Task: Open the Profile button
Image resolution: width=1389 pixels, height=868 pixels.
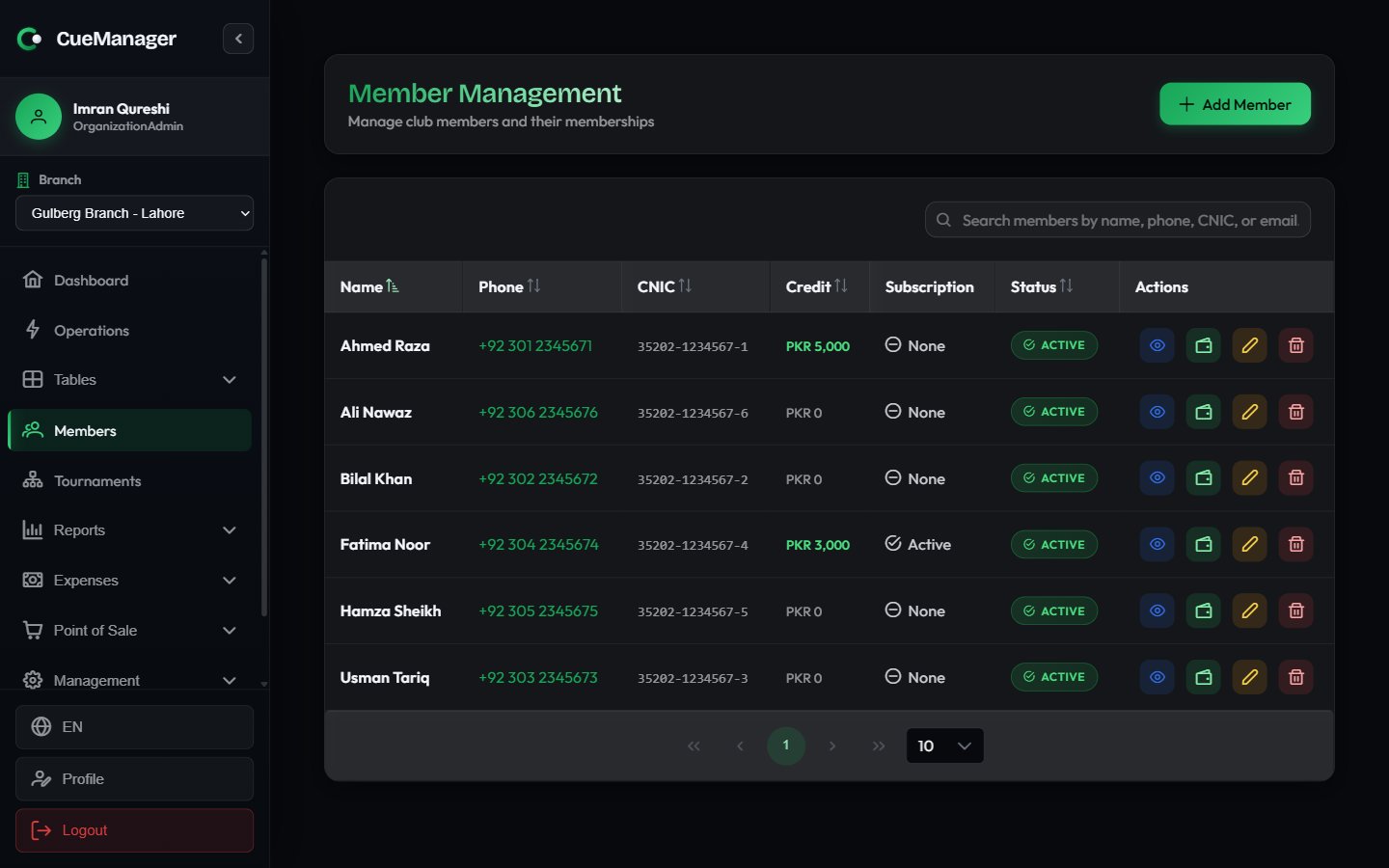Action: point(134,778)
